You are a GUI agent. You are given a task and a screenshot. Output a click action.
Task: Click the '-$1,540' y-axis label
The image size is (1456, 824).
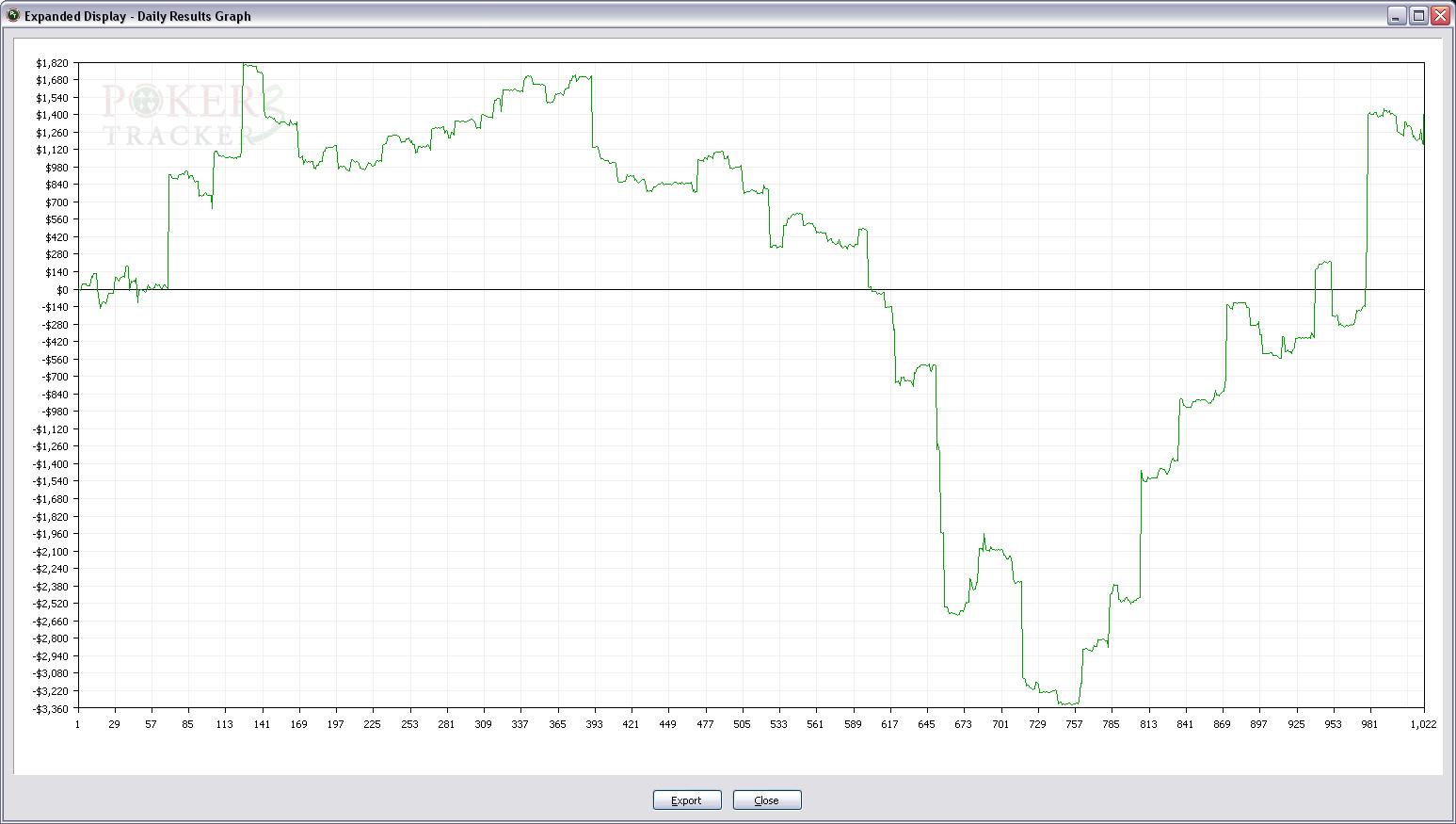51,481
